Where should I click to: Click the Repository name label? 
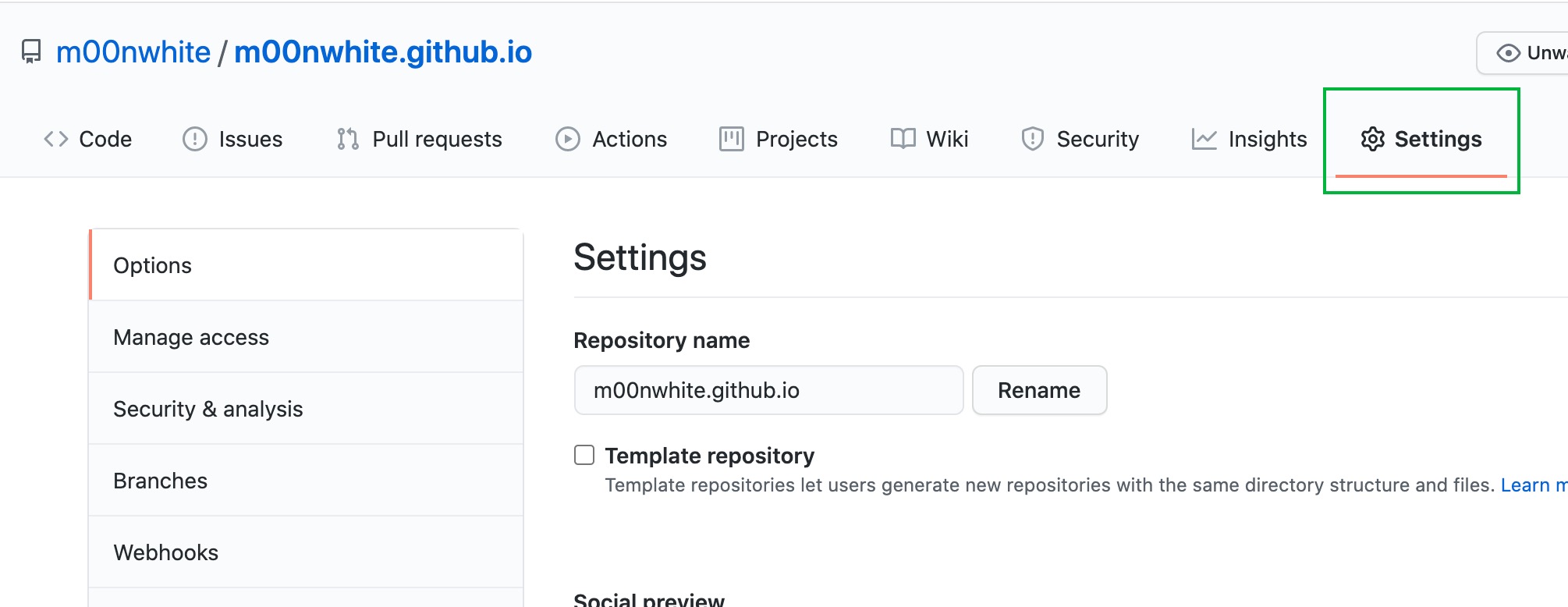(662, 340)
